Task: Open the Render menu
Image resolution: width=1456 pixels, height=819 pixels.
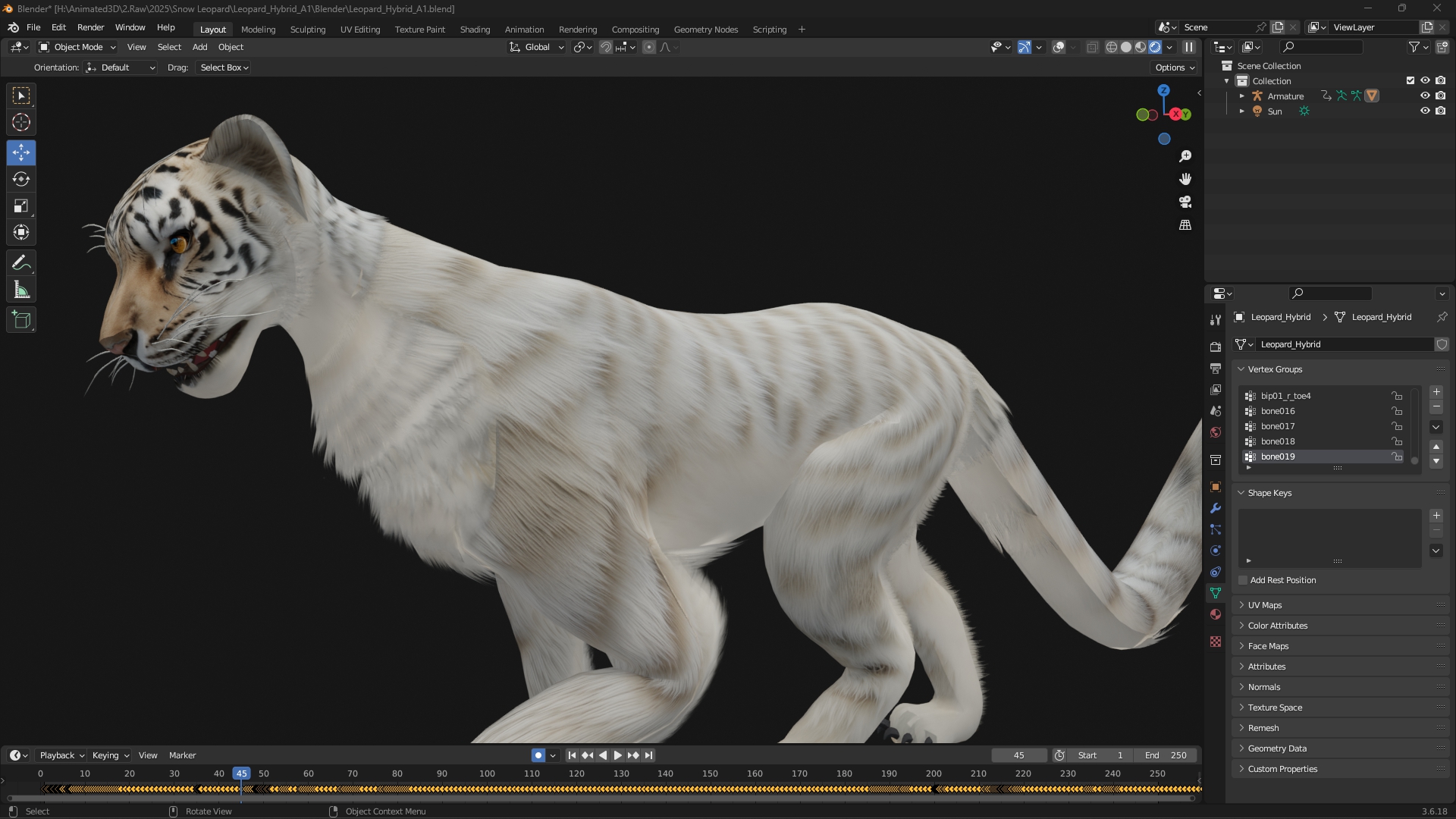Action: click(90, 27)
